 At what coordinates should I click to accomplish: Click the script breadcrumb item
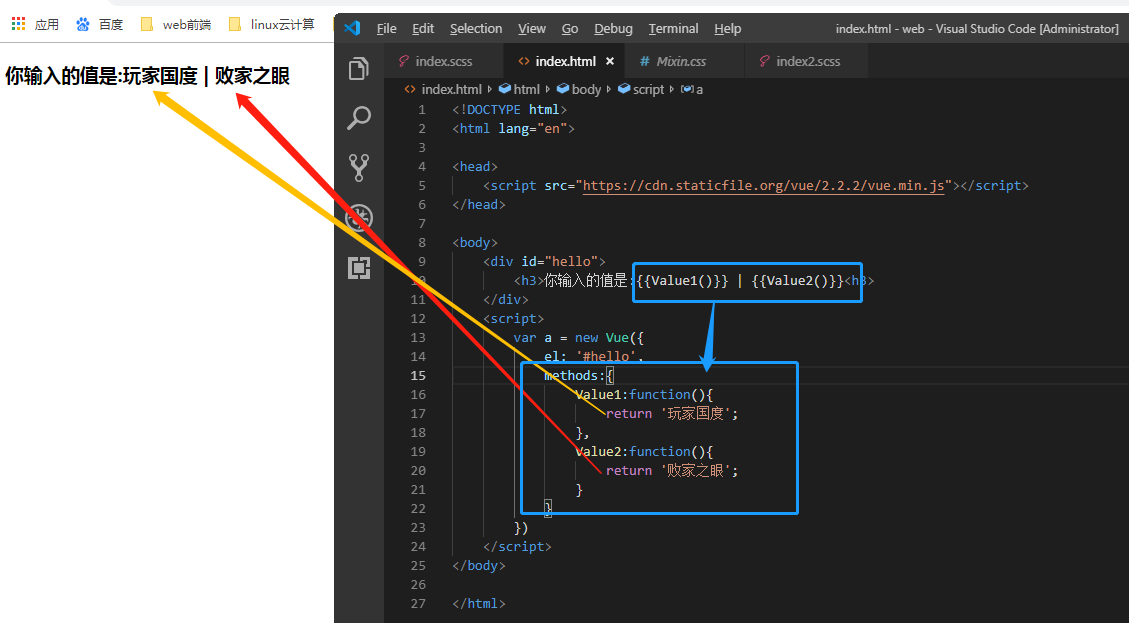[641, 89]
